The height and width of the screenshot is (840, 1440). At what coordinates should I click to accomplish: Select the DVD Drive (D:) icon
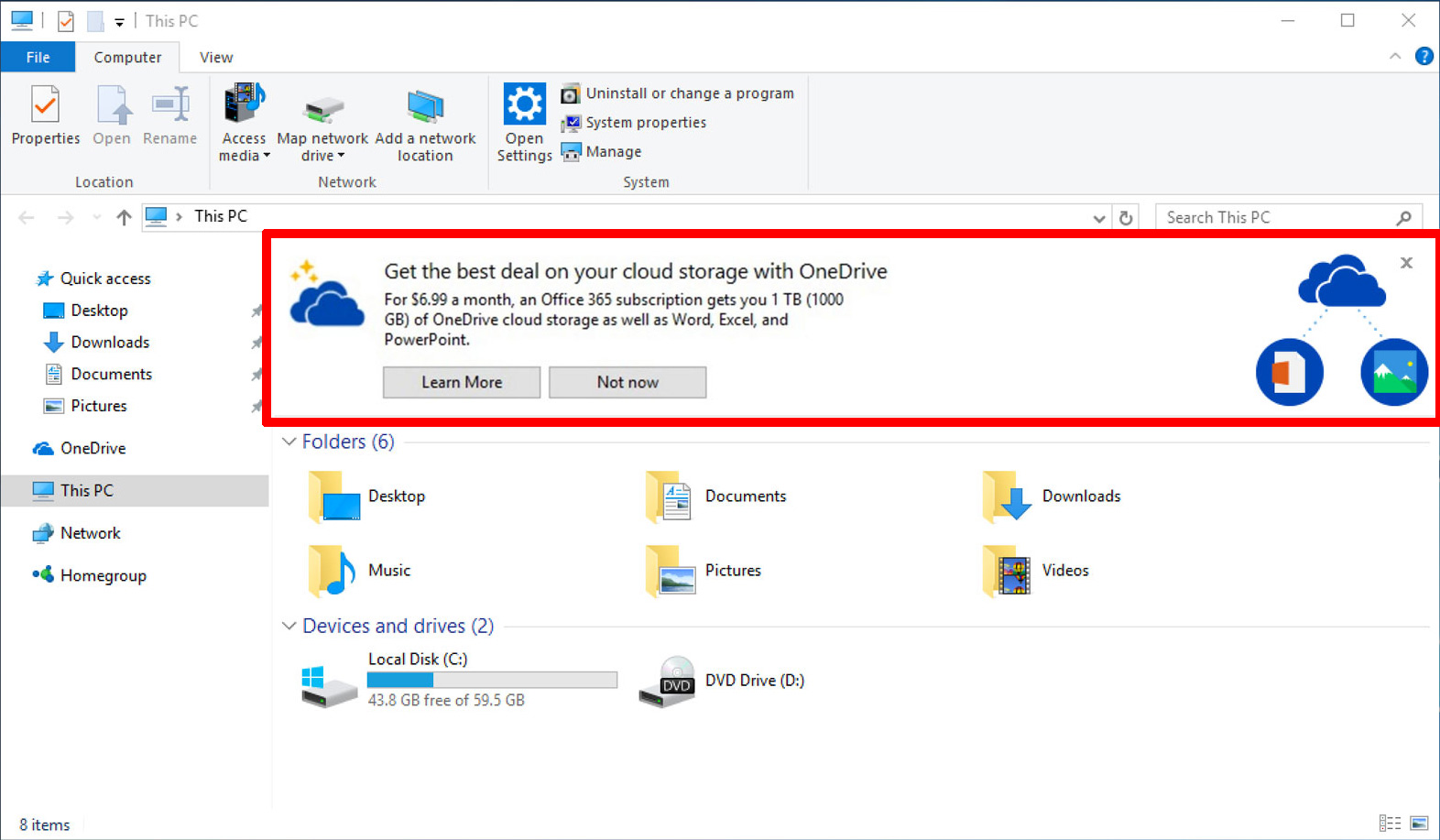[668, 682]
